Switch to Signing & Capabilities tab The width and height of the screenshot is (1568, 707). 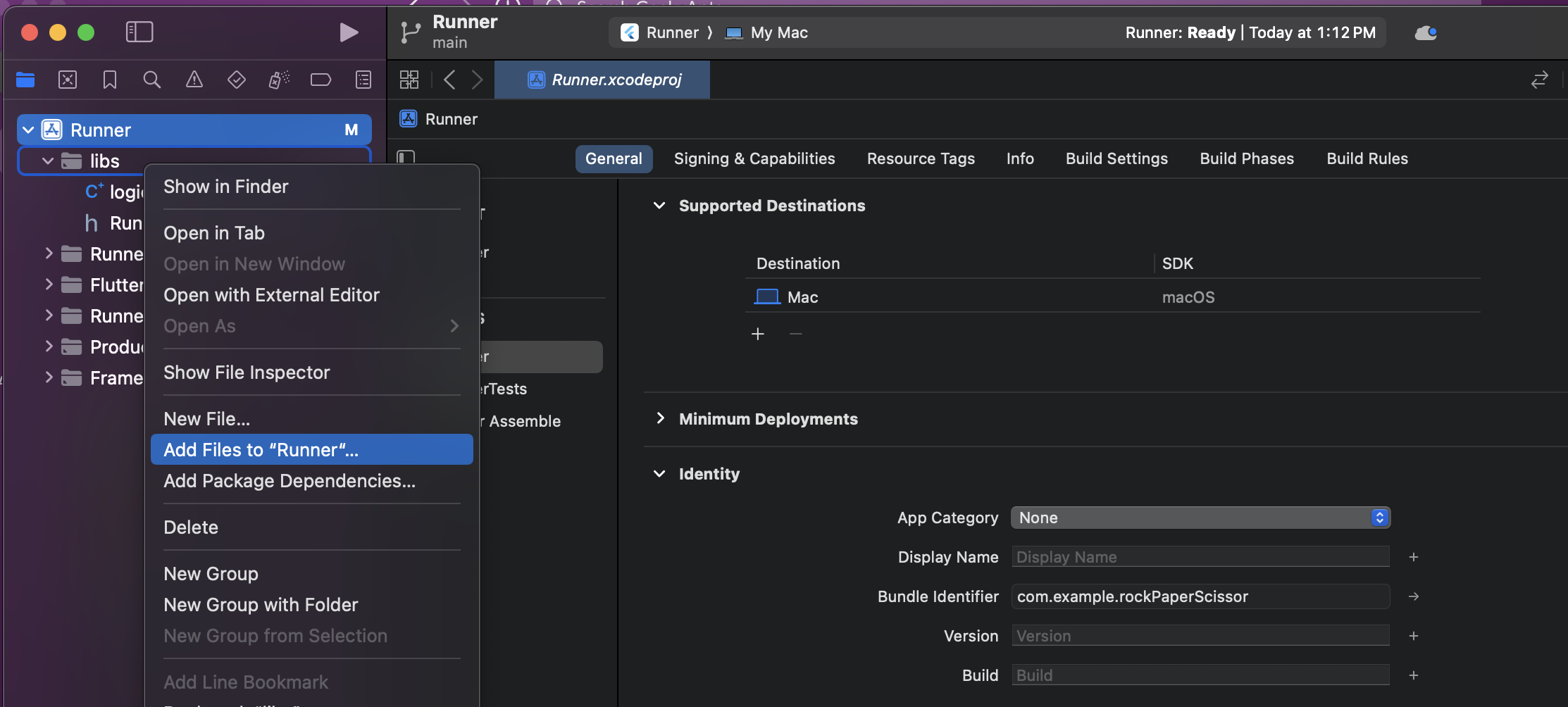pos(754,158)
